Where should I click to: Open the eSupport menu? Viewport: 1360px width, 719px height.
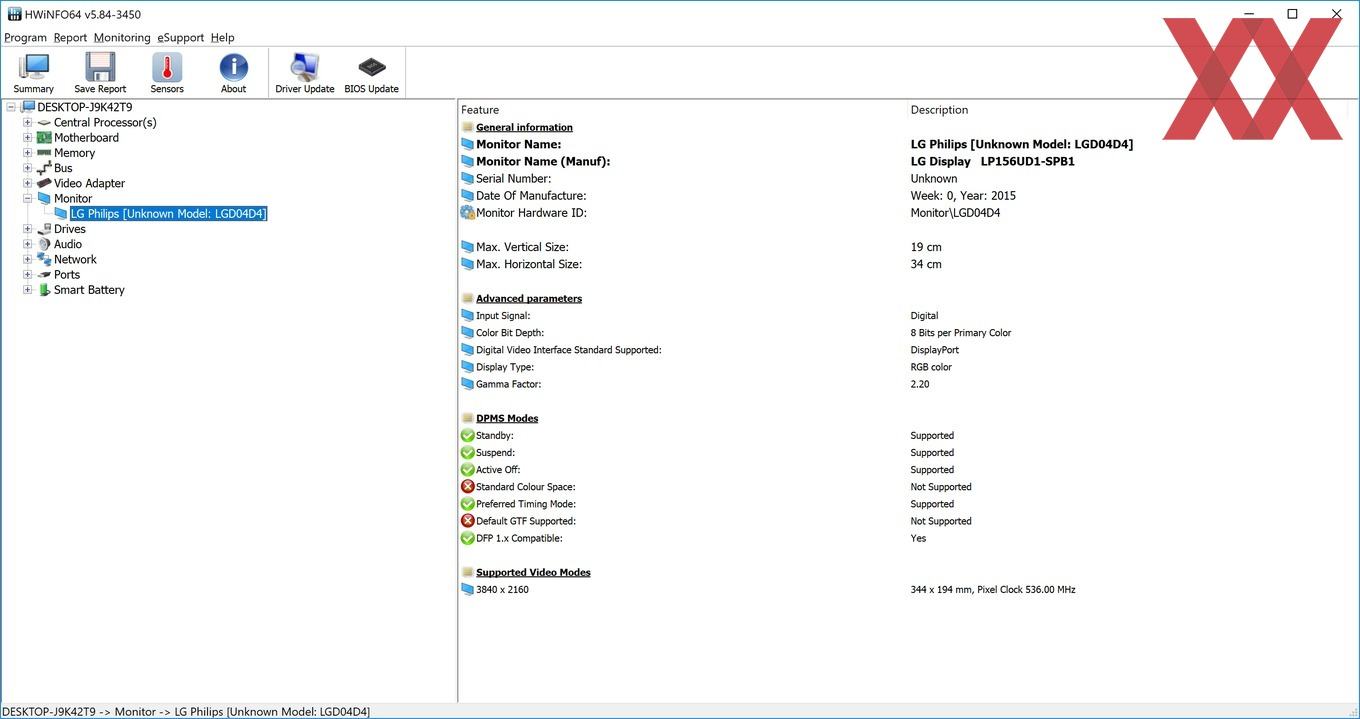[x=180, y=38]
